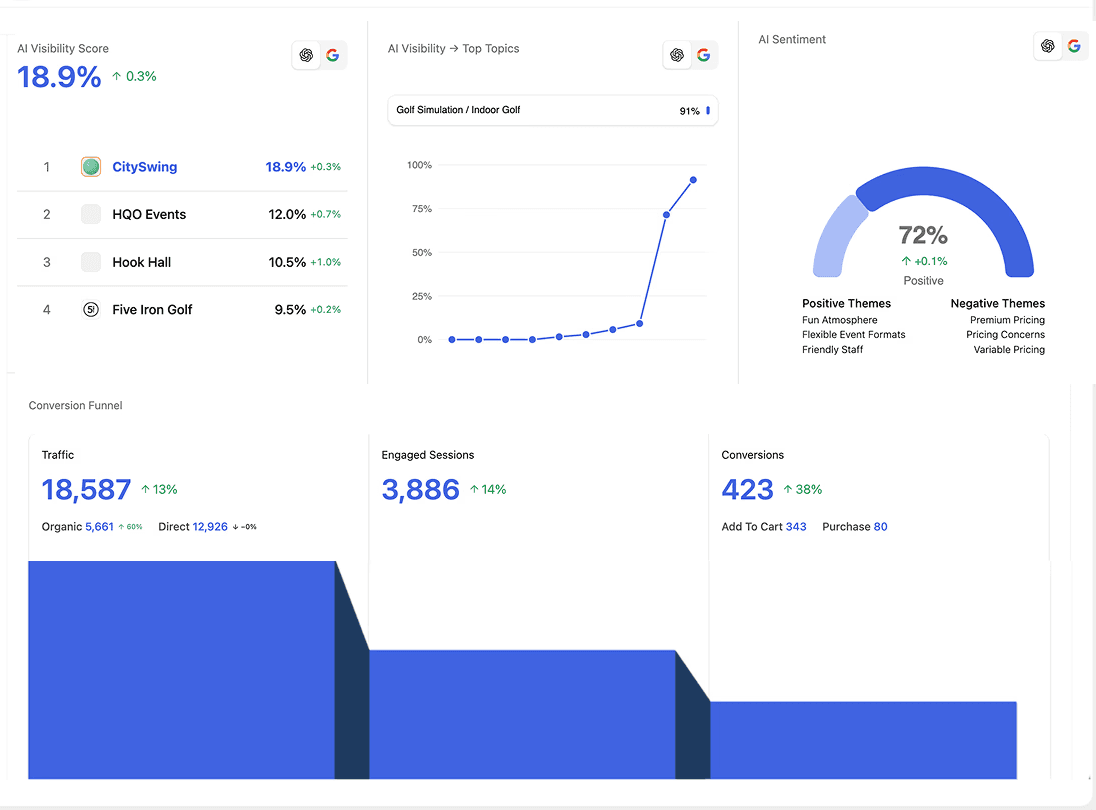
Task: Click the Conversion Funnel heading
Action: click(75, 405)
